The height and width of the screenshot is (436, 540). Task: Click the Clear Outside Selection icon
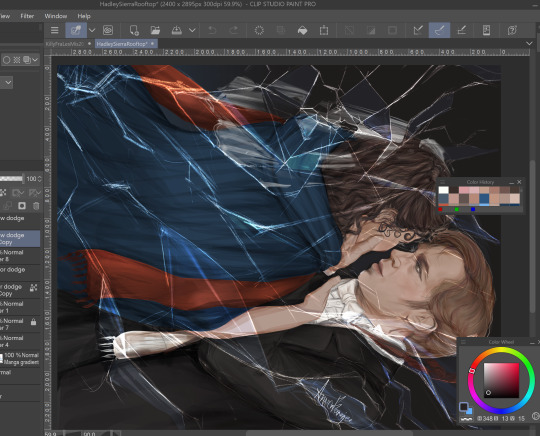(x=281, y=30)
